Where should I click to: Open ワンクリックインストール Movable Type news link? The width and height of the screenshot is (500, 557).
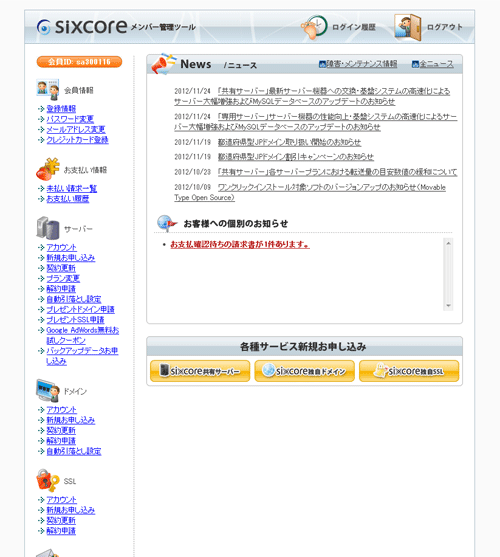[310, 192]
